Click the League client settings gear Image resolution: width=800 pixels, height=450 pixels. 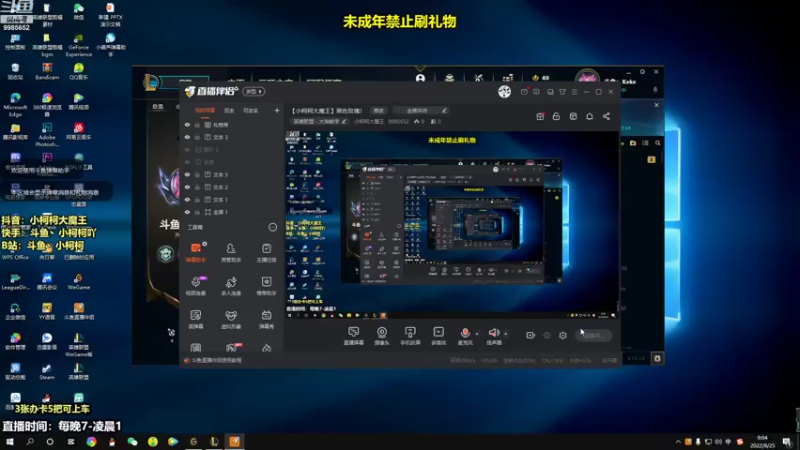pos(657,359)
